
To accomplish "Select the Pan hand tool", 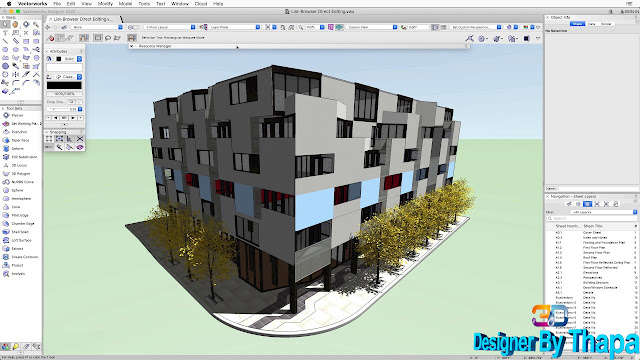I will click(16, 24).
